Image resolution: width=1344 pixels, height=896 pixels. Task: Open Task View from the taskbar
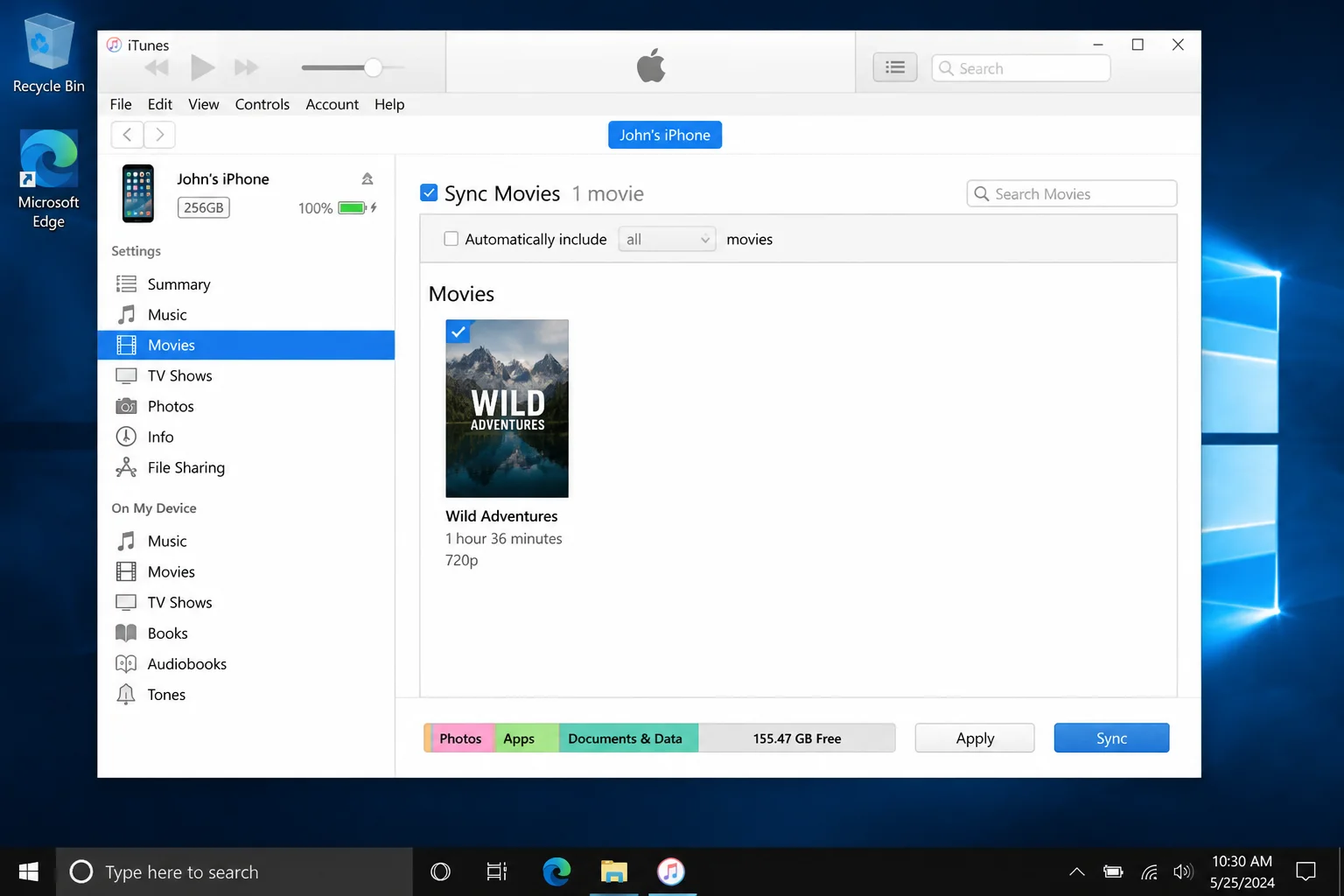click(497, 871)
